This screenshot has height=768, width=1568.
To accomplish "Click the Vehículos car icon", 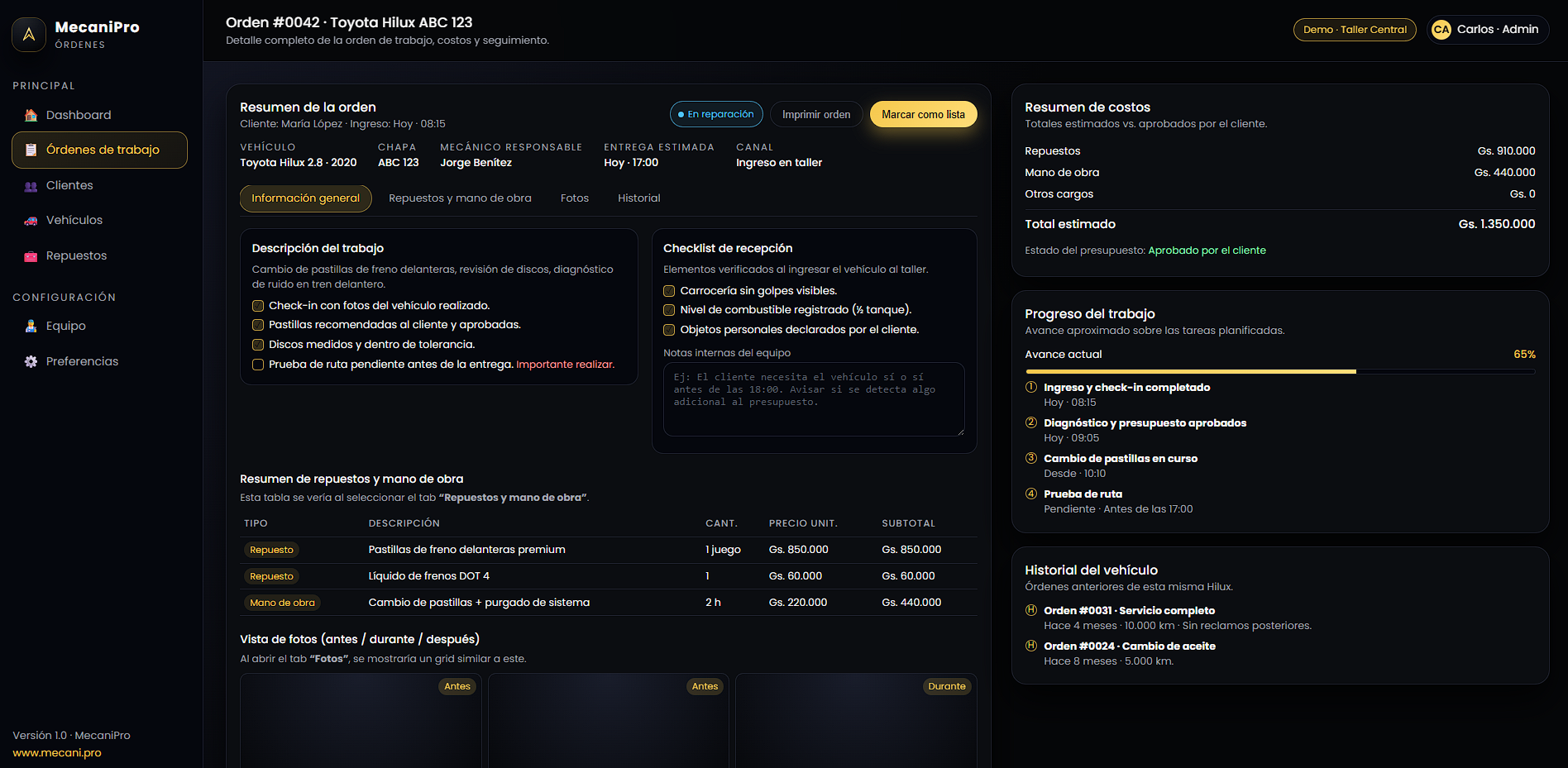I will pyautogui.click(x=31, y=221).
